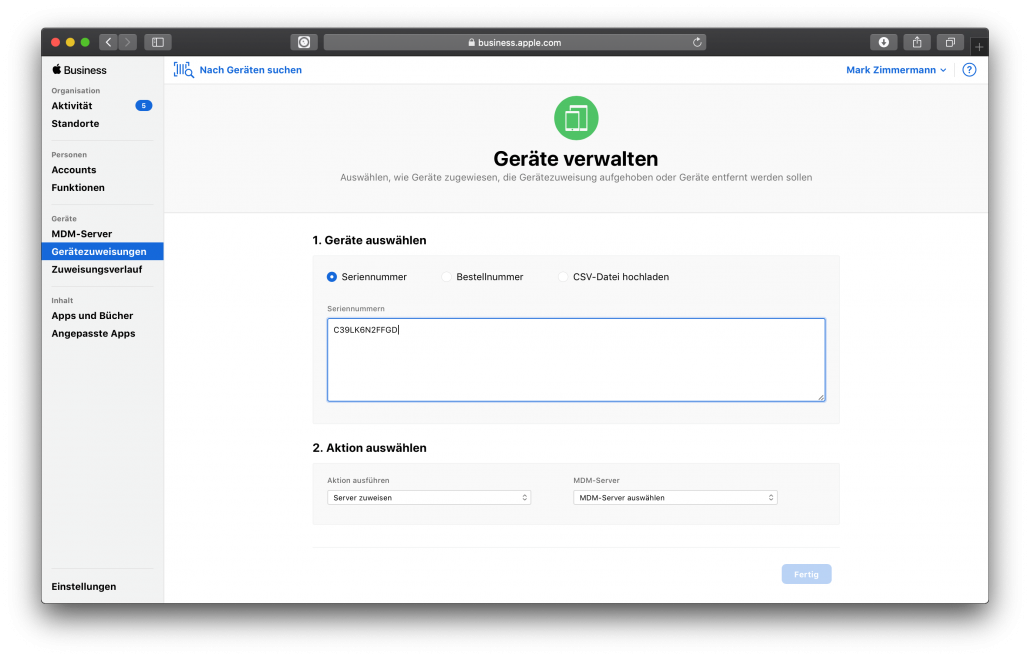Click the privacy shield icon in toolbar
Image resolution: width=1030 pixels, height=658 pixels.
tap(304, 42)
